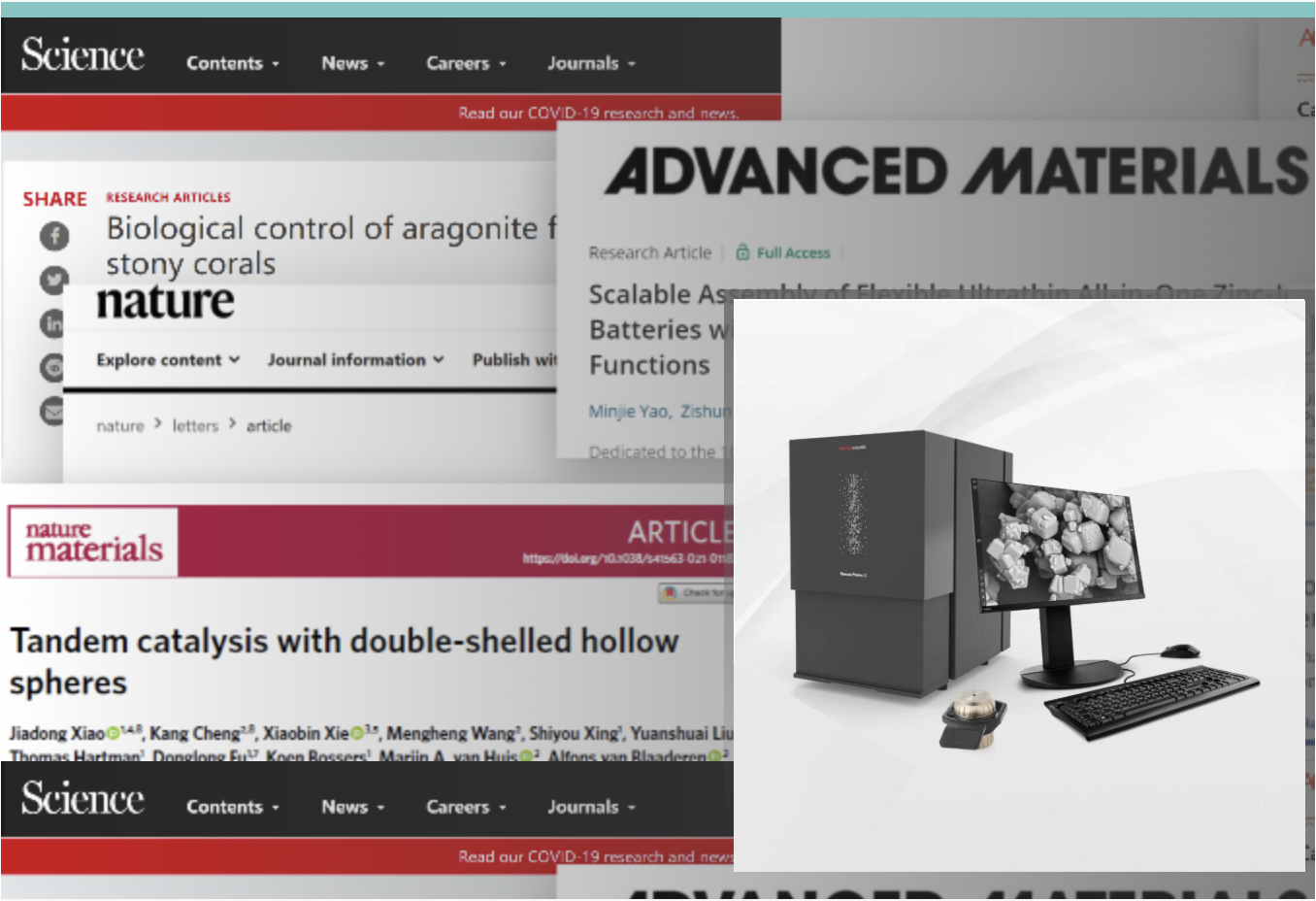Share the coral article on LinkedIn

click(x=52, y=323)
